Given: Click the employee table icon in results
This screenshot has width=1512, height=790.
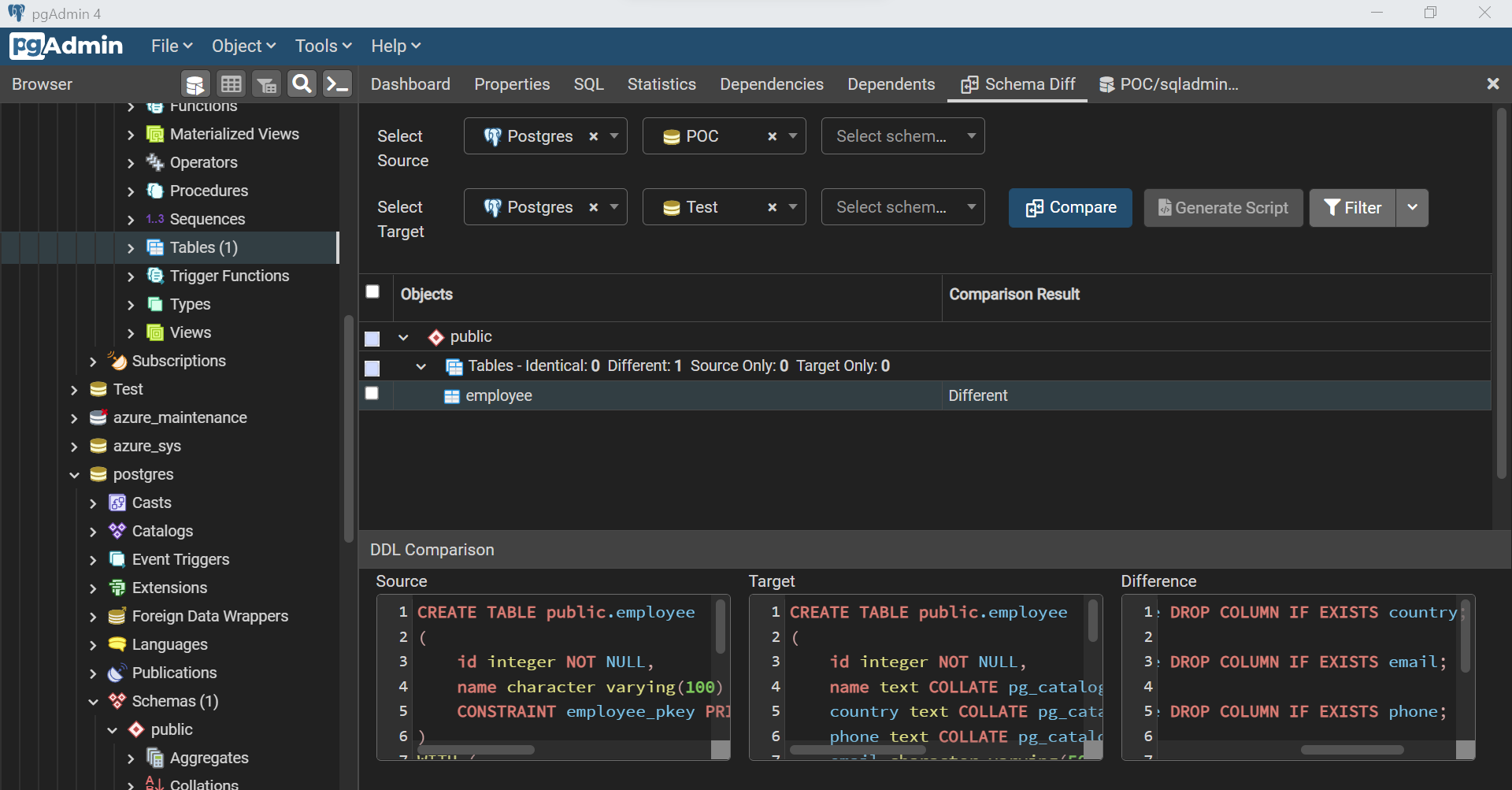Looking at the screenshot, I should (x=452, y=396).
